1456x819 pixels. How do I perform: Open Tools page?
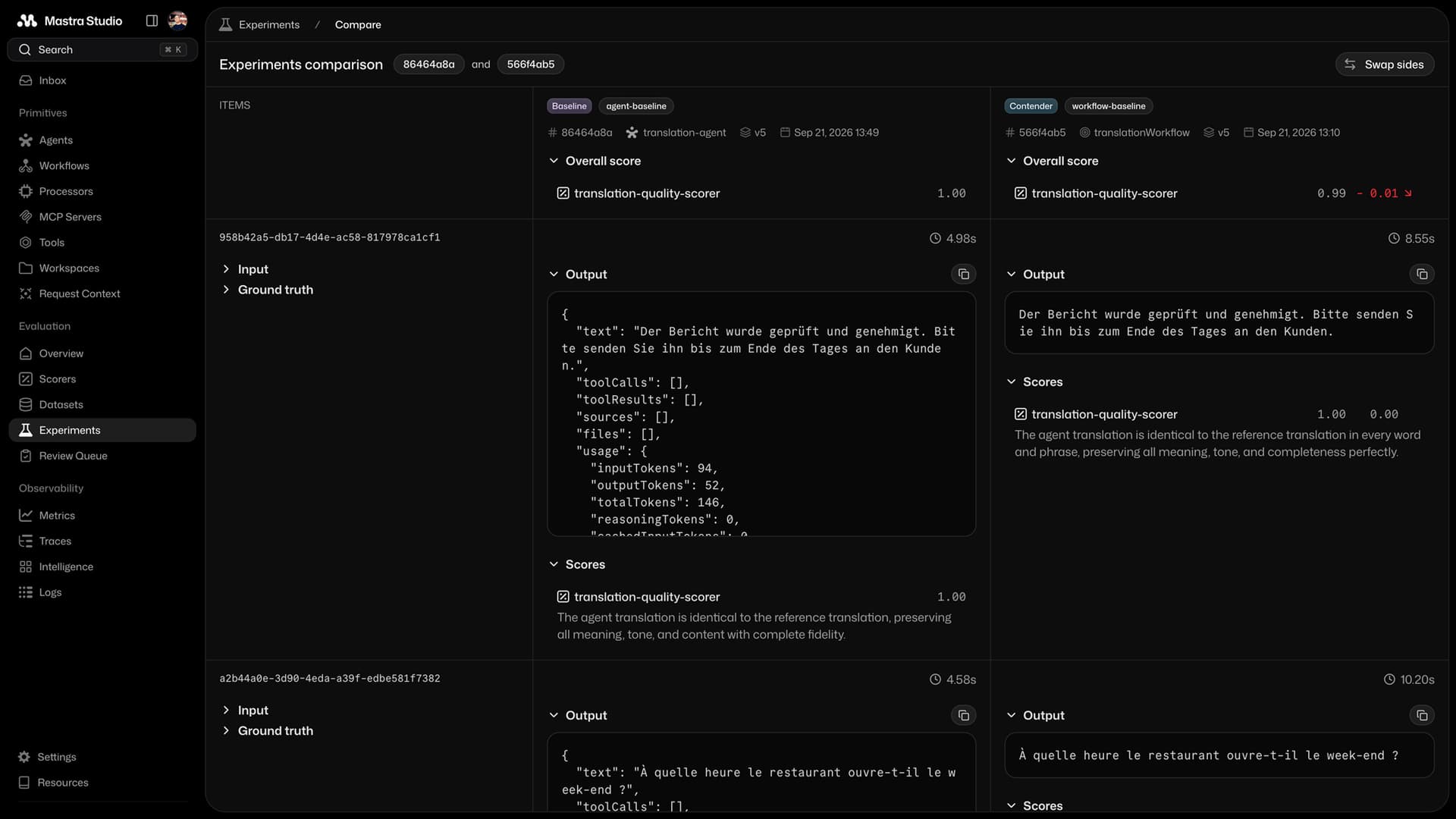102,243
